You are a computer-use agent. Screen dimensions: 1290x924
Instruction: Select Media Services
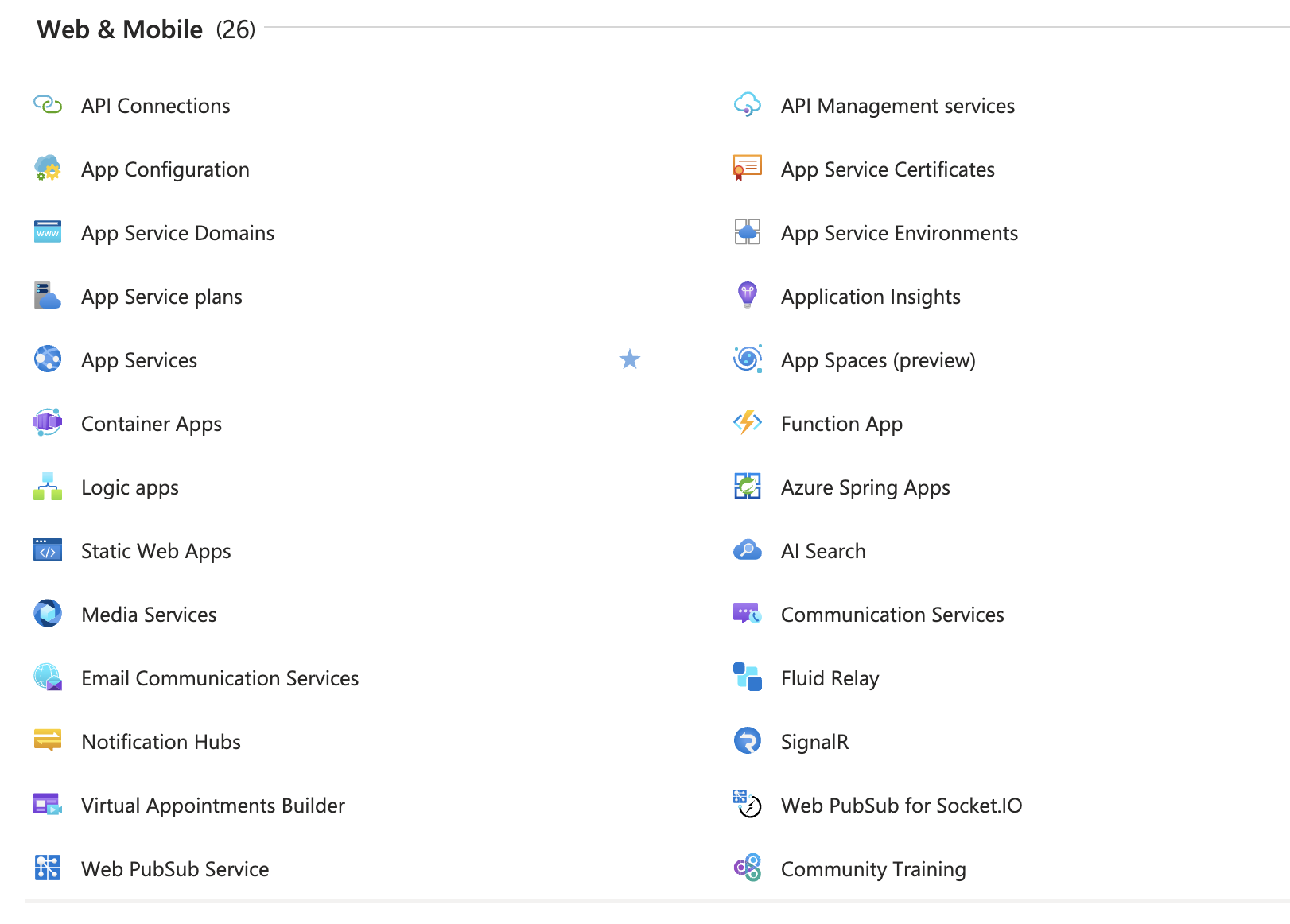pos(150,615)
